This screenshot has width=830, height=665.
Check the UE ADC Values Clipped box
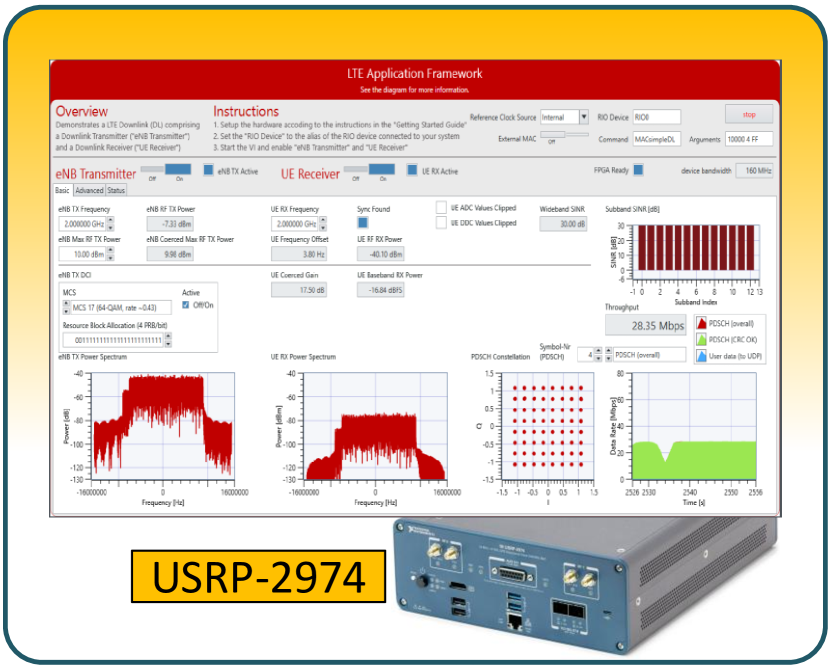click(441, 208)
